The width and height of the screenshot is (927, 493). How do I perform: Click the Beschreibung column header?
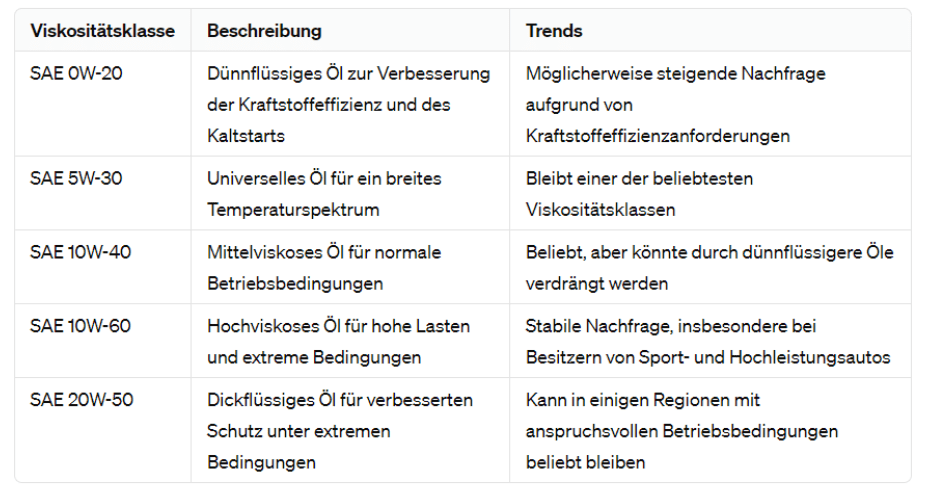click(x=264, y=31)
